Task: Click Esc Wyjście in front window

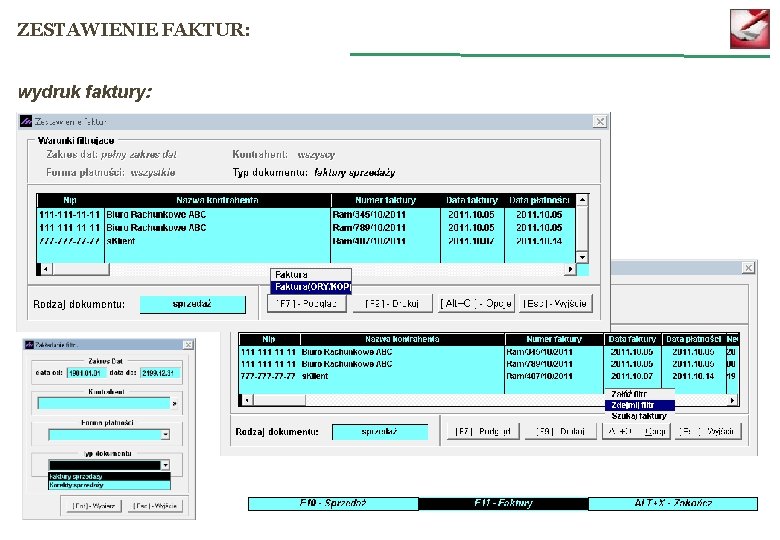Action: point(555,303)
